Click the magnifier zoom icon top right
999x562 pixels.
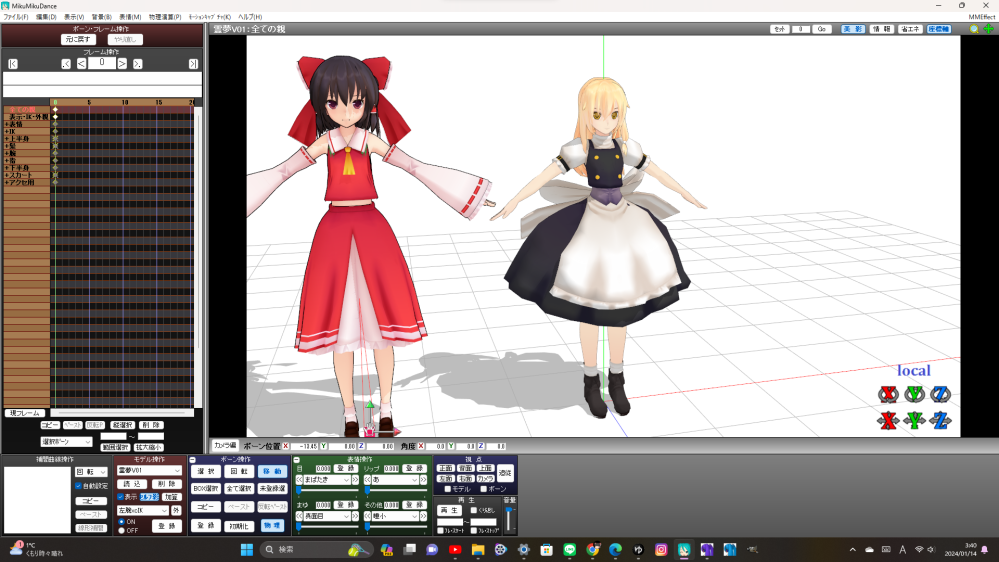974,29
